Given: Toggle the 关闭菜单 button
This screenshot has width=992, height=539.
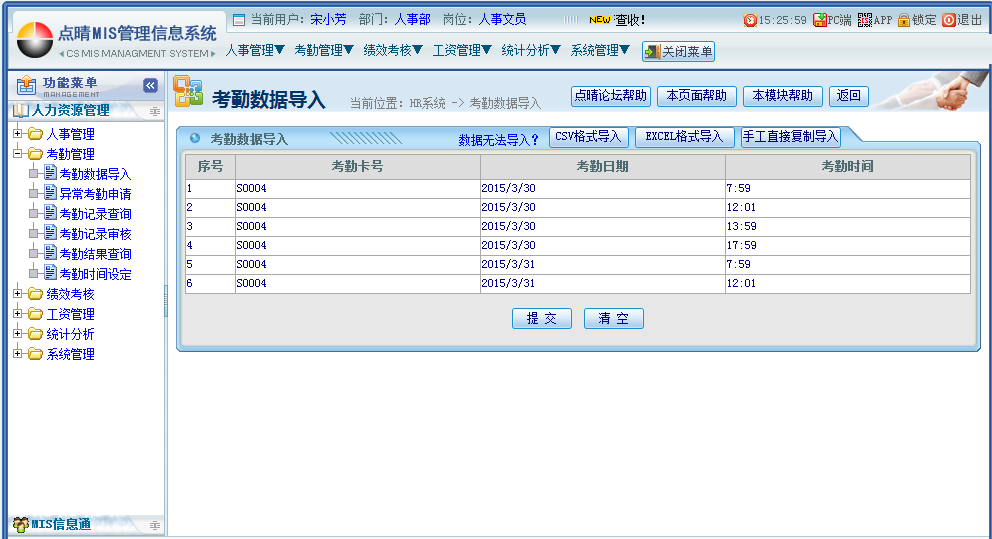Looking at the screenshot, I should coord(678,51).
